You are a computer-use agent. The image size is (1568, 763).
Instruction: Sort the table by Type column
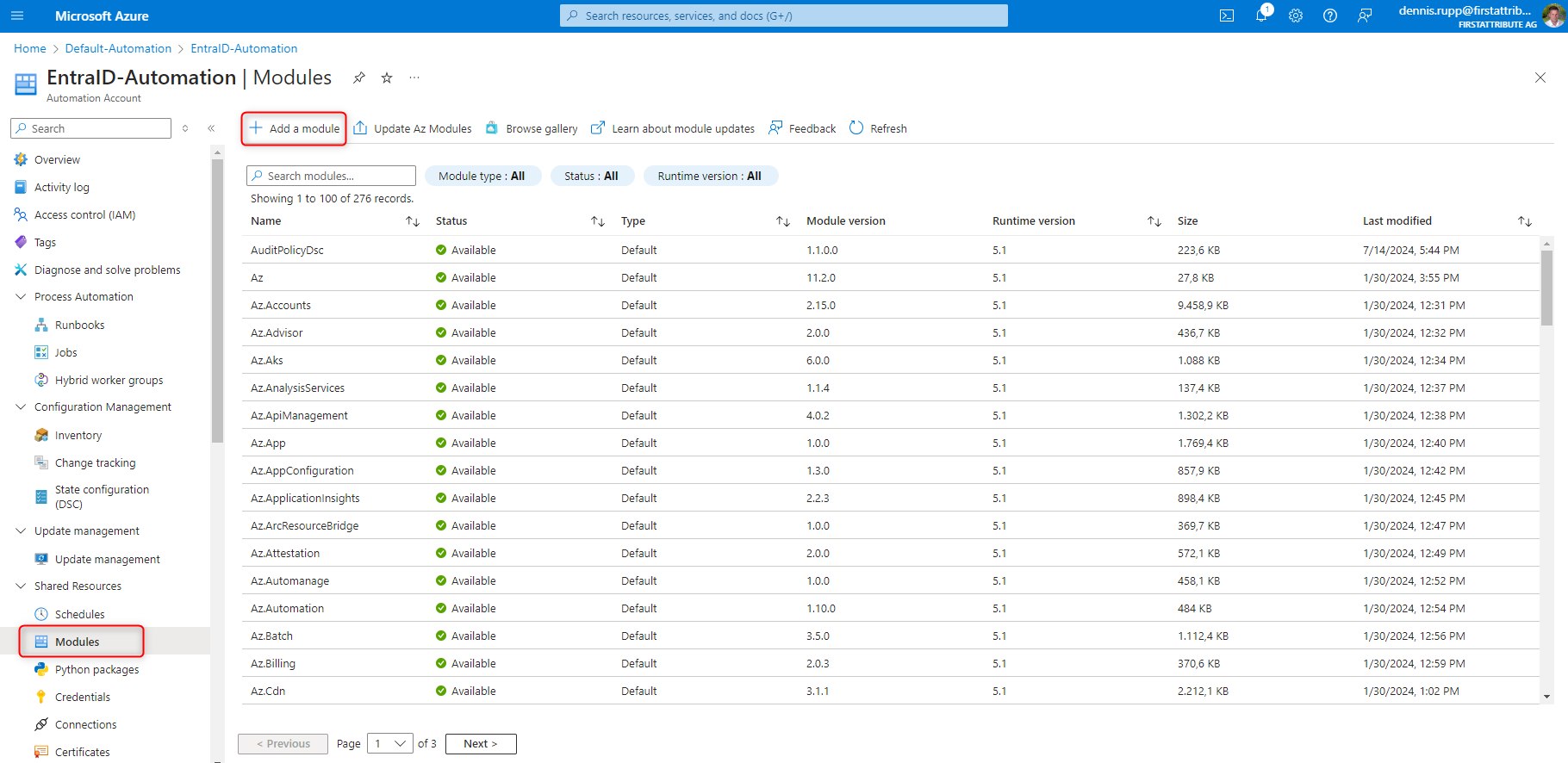tap(783, 221)
